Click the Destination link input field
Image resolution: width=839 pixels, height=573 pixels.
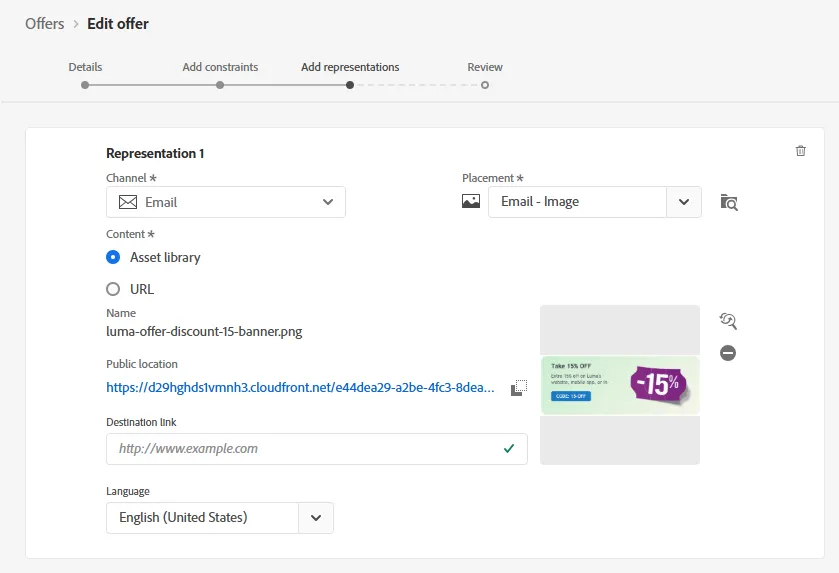click(x=317, y=449)
